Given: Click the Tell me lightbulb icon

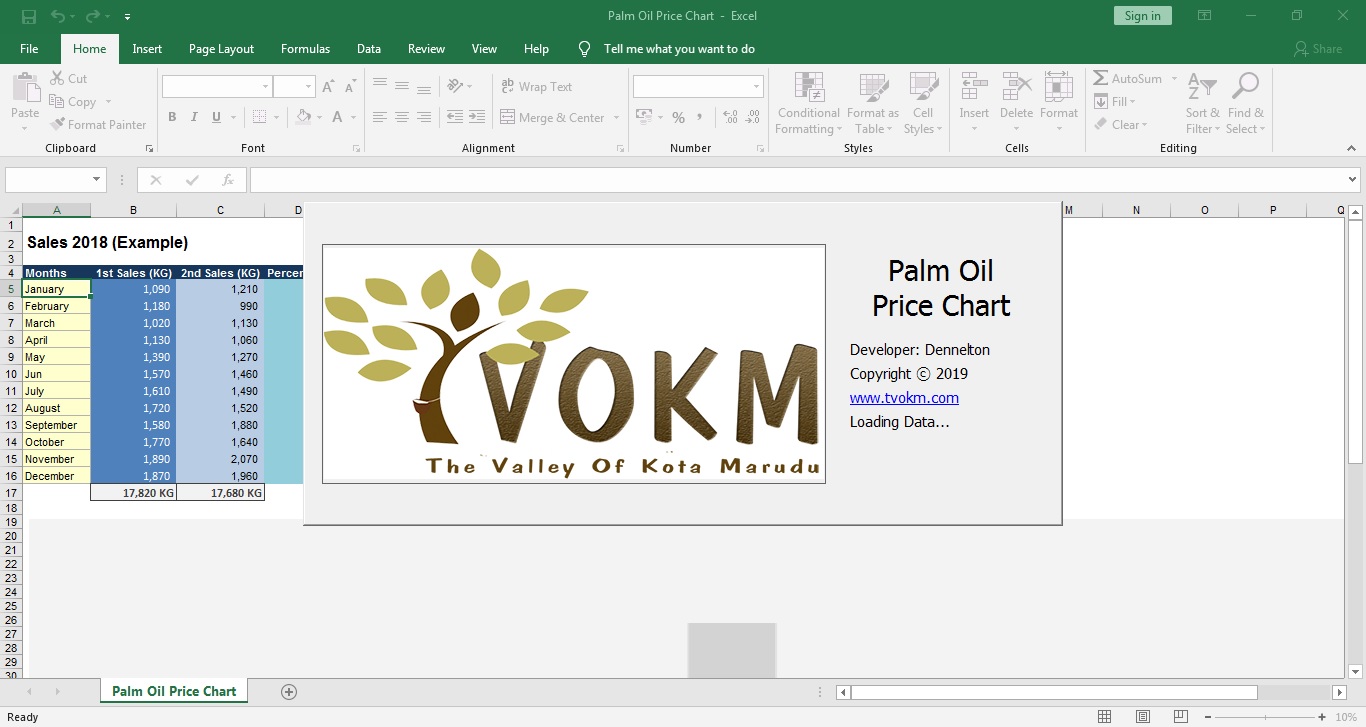Looking at the screenshot, I should pyautogui.click(x=585, y=48).
